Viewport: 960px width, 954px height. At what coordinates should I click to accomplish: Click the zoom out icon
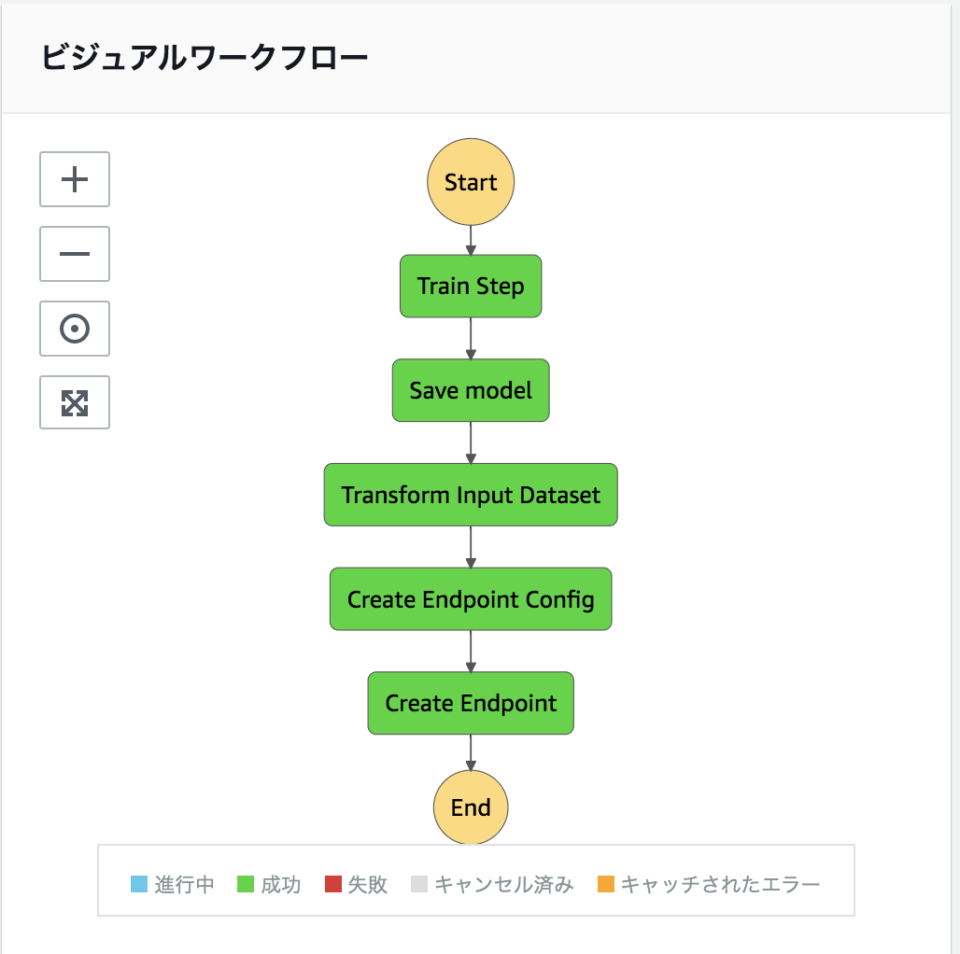click(x=74, y=254)
